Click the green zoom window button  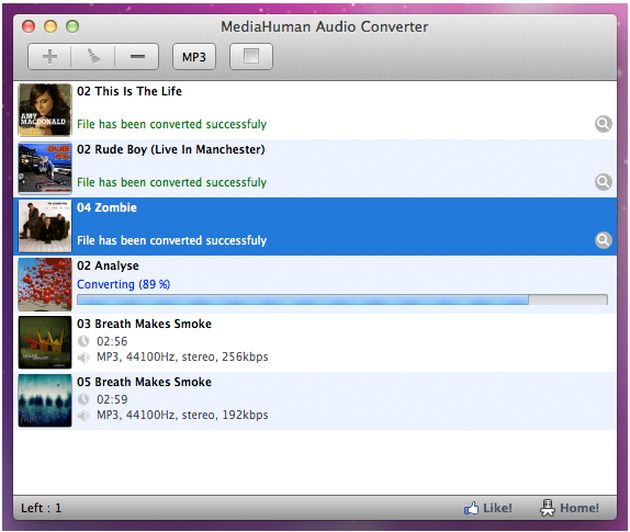[x=73, y=26]
